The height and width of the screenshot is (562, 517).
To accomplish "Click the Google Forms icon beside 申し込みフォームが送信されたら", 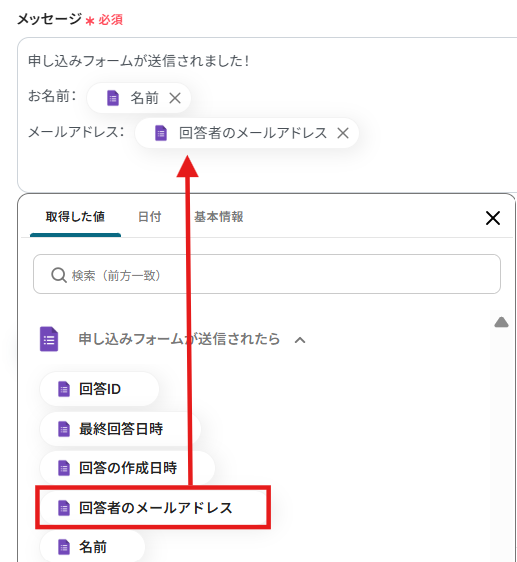I will (49, 339).
